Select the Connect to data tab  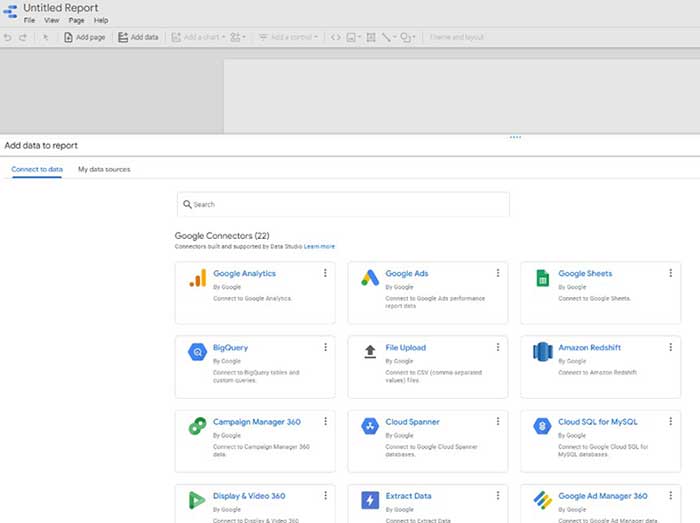pyautogui.click(x=37, y=169)
